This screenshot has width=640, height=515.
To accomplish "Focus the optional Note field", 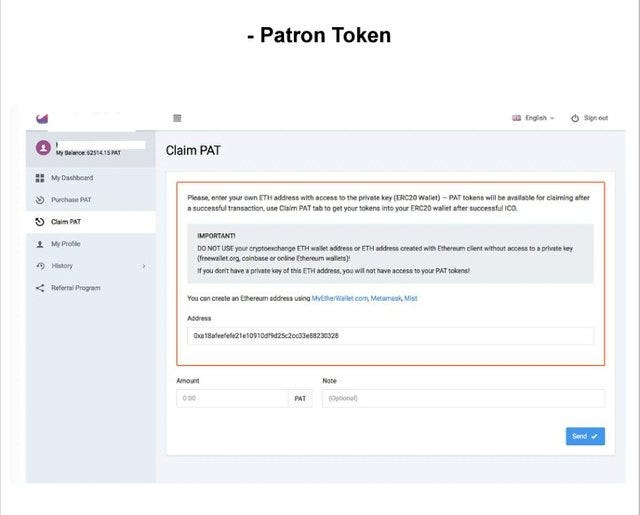I will coord(462,398).
